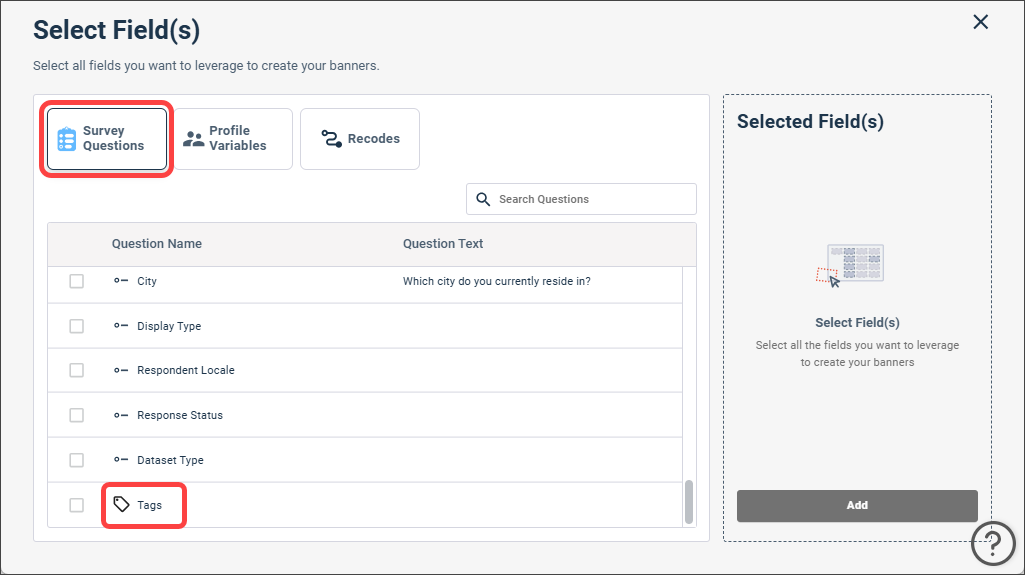
Task: Click the magnifier icon in search box
Action: [483, 199]
